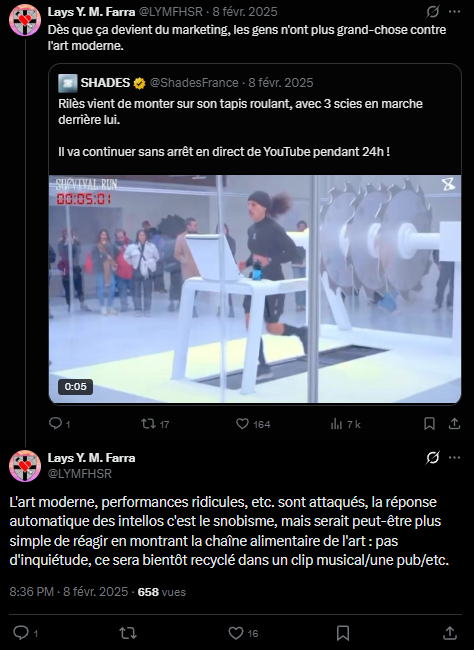
Task: Open the @ShadesFrance profile handle
Action: tap(194, 83)
